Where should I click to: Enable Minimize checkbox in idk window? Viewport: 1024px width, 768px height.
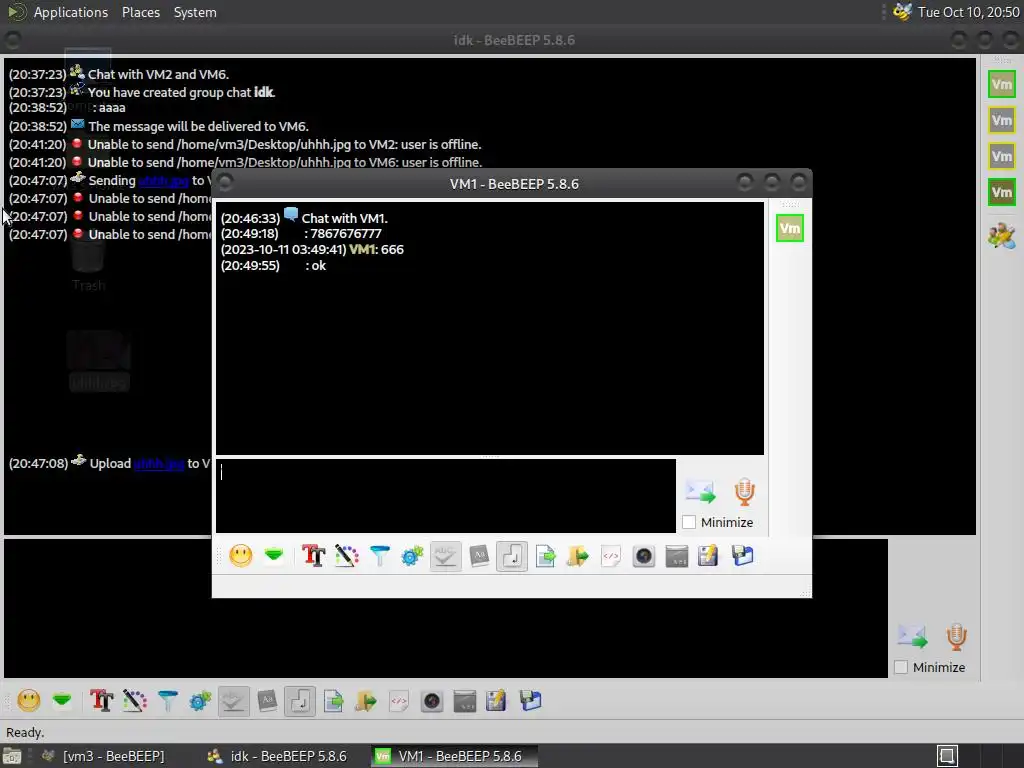(x=901, y=667)
